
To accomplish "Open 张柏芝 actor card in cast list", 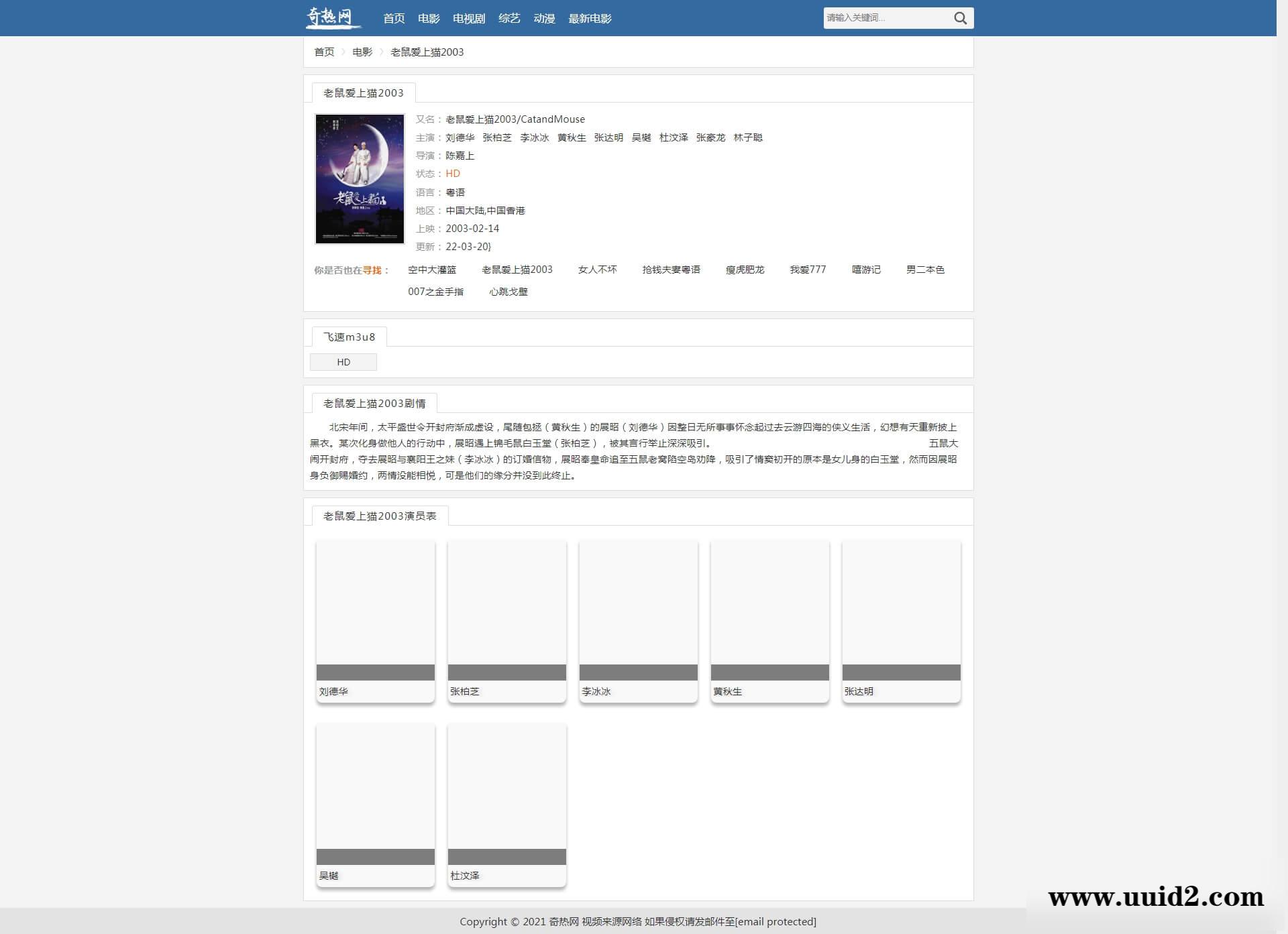I will click(506, 624).
